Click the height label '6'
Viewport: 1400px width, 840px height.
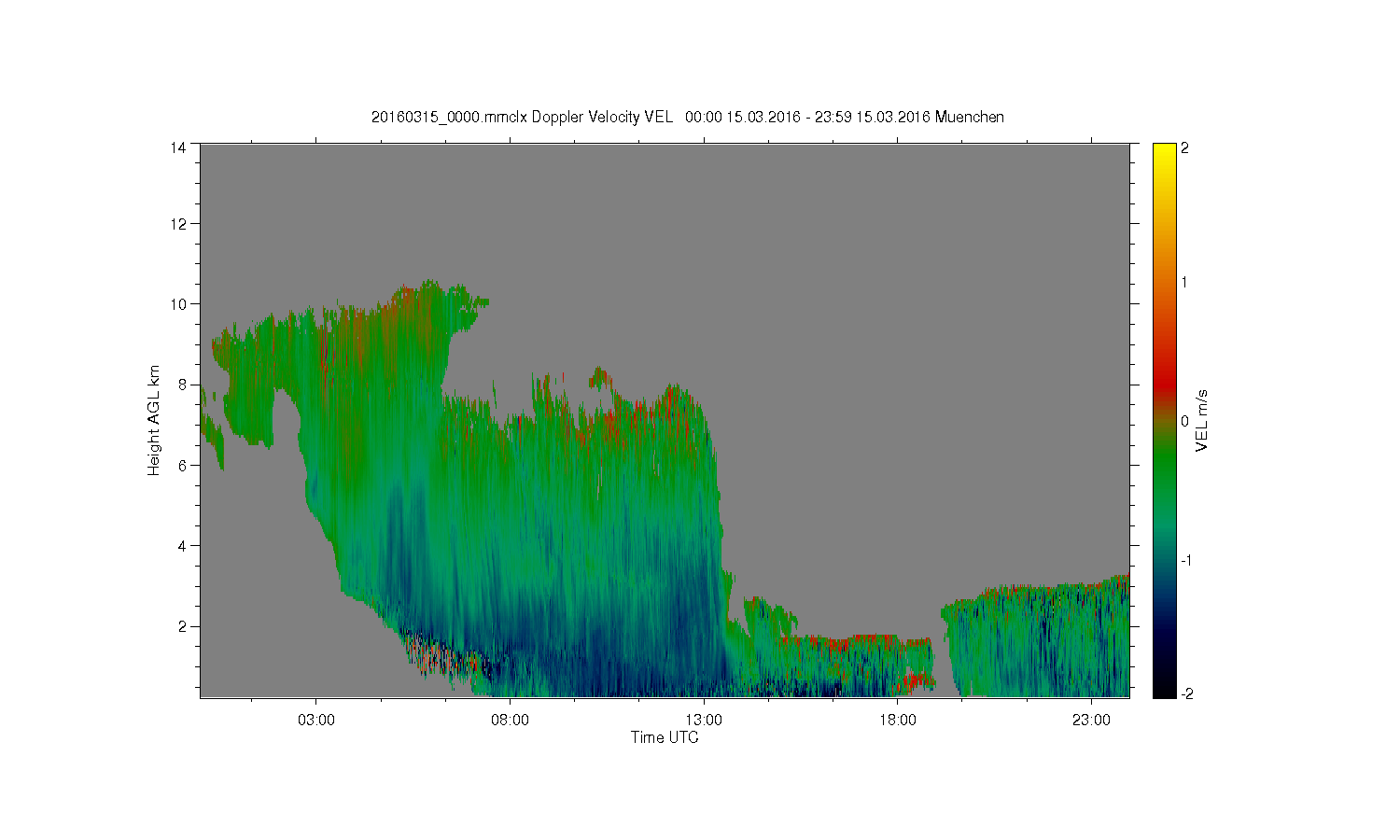(x=182, y=466)
